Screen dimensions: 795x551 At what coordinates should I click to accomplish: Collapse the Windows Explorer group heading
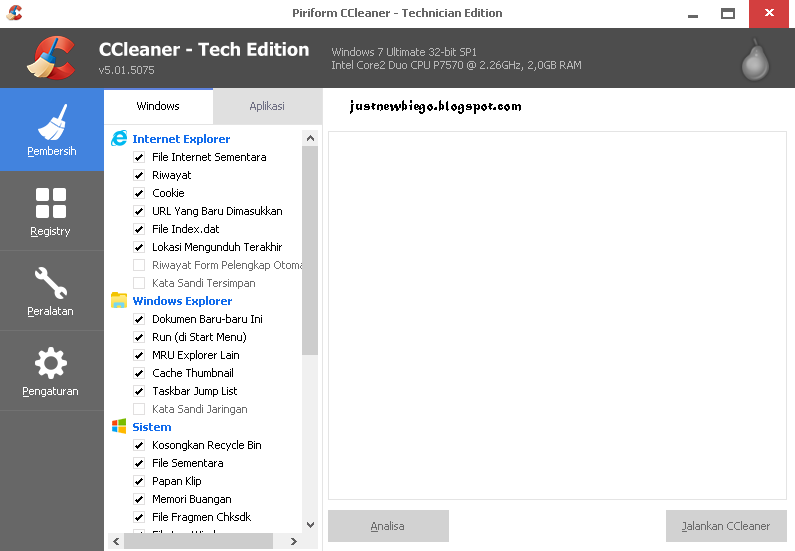click(182, 301)
